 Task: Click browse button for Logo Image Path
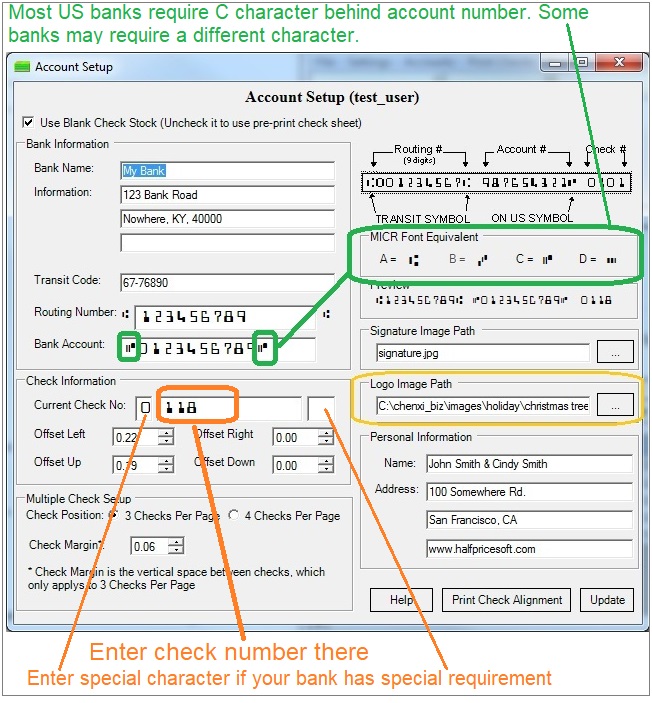point(615,405)
